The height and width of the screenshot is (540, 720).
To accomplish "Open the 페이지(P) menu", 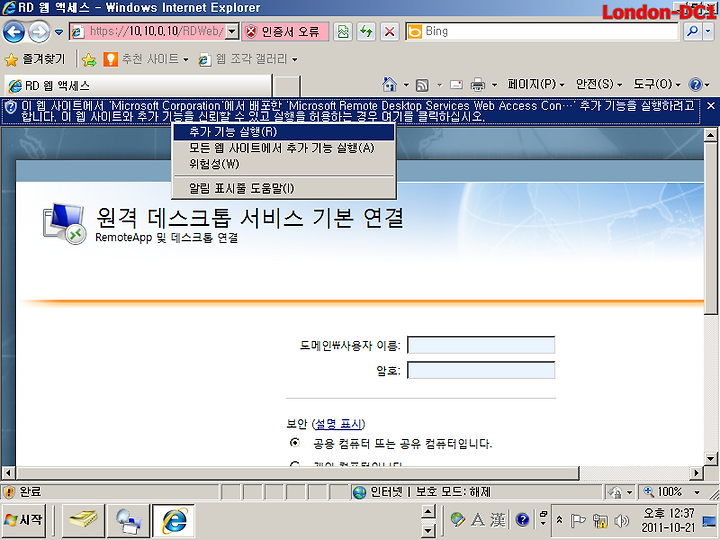I will 535,84.
